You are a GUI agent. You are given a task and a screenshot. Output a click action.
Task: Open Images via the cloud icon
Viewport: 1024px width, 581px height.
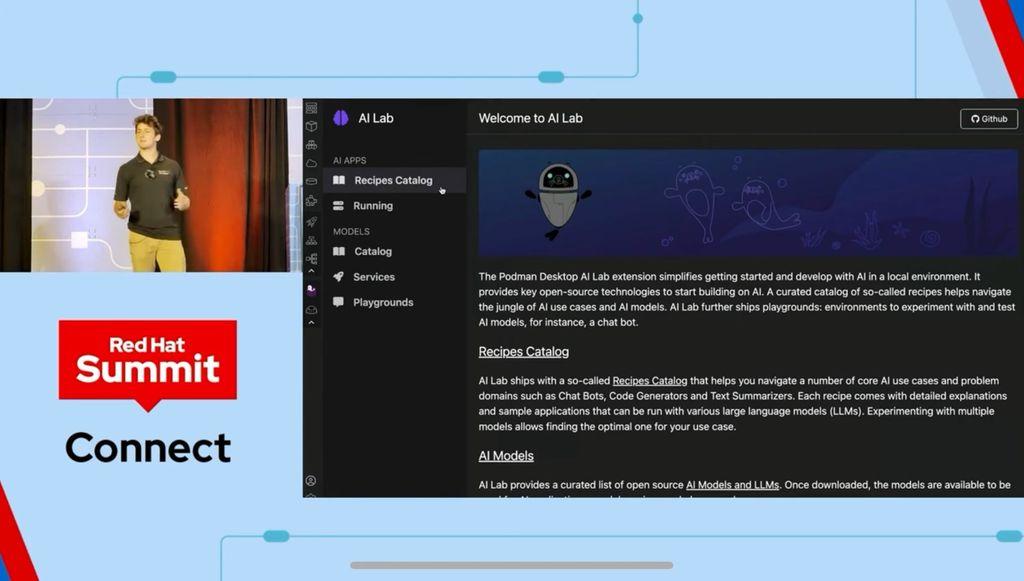(x=312, y=163)
